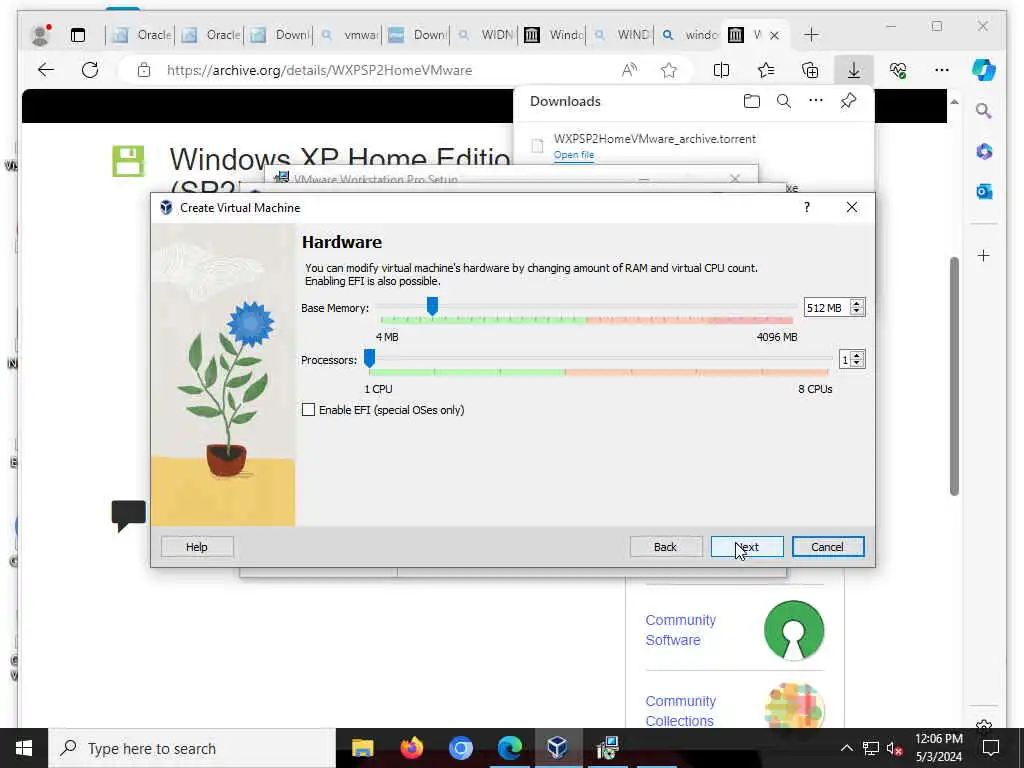Cancel the Create Virtual Machine wizard
Screen dimensions: 1024x768
coord(827,547)
